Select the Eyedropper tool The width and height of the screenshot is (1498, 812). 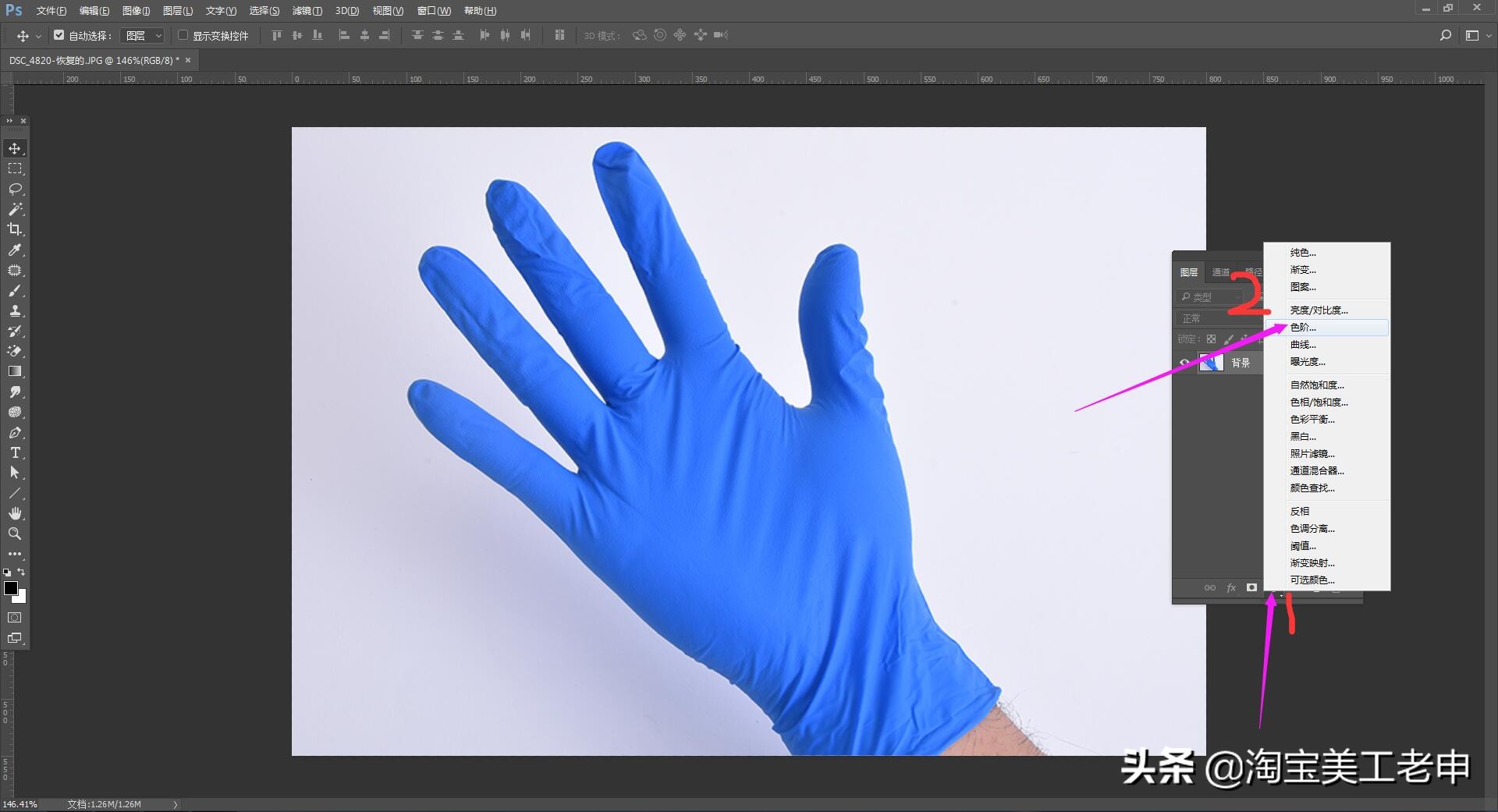tap(15, 250)
